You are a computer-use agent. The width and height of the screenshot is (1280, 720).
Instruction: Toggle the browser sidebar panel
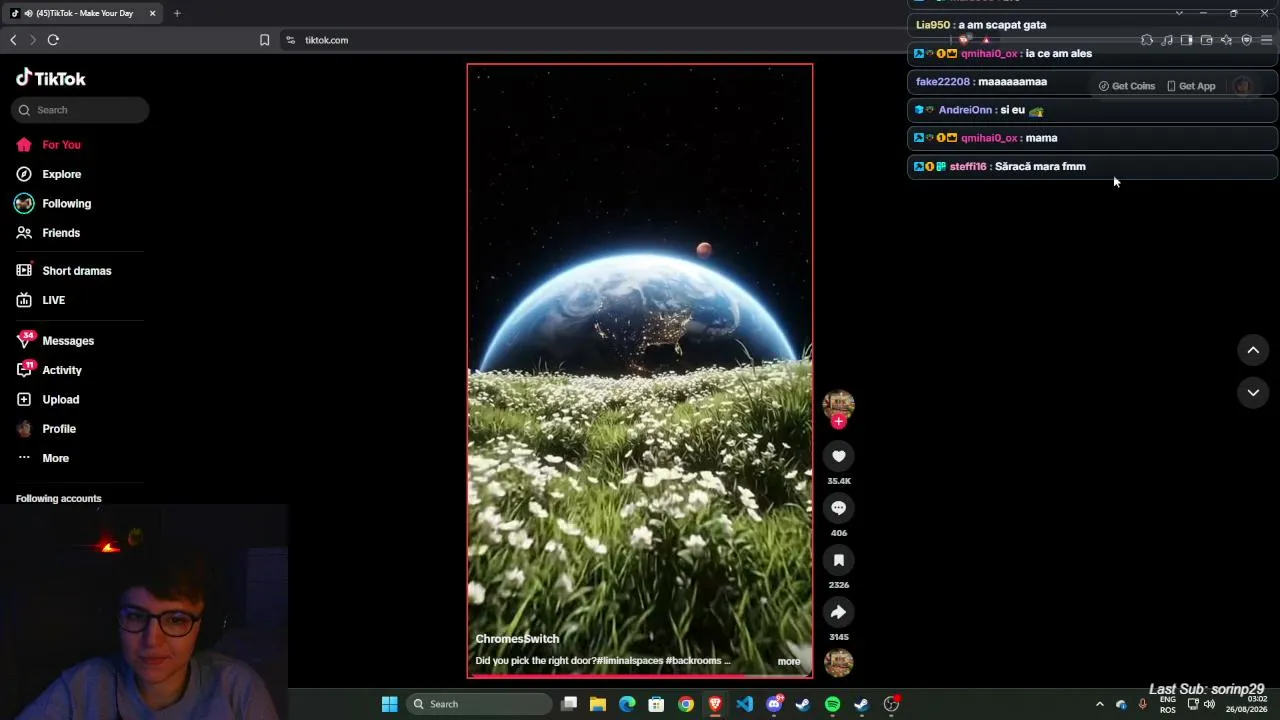pyautogui.click(x=1186, y=40)
